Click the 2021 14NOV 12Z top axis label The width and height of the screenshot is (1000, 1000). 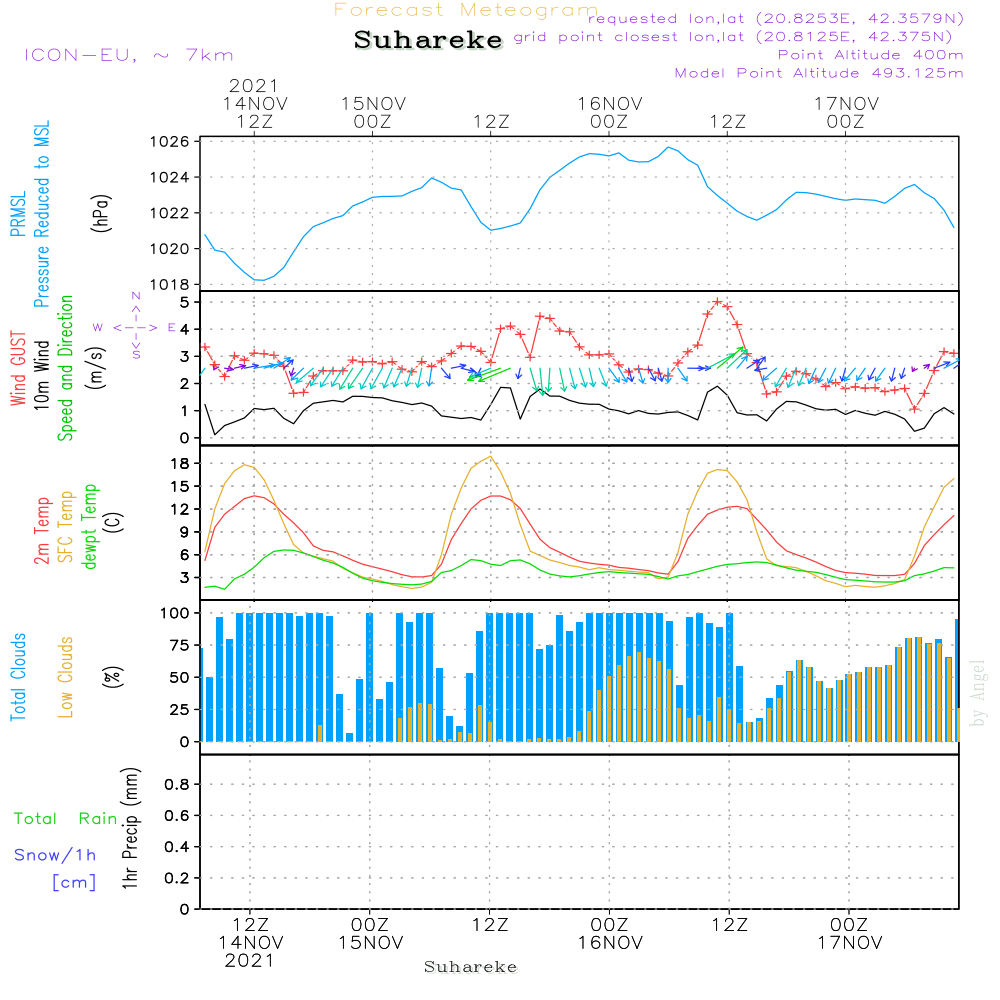click(254, 104)
